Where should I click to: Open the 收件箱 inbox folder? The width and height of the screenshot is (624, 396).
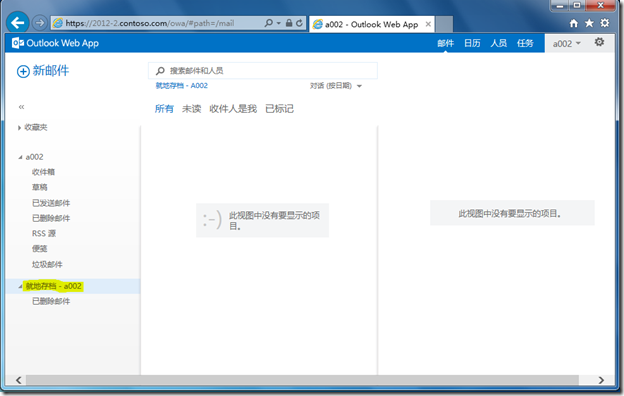point(43,172)
